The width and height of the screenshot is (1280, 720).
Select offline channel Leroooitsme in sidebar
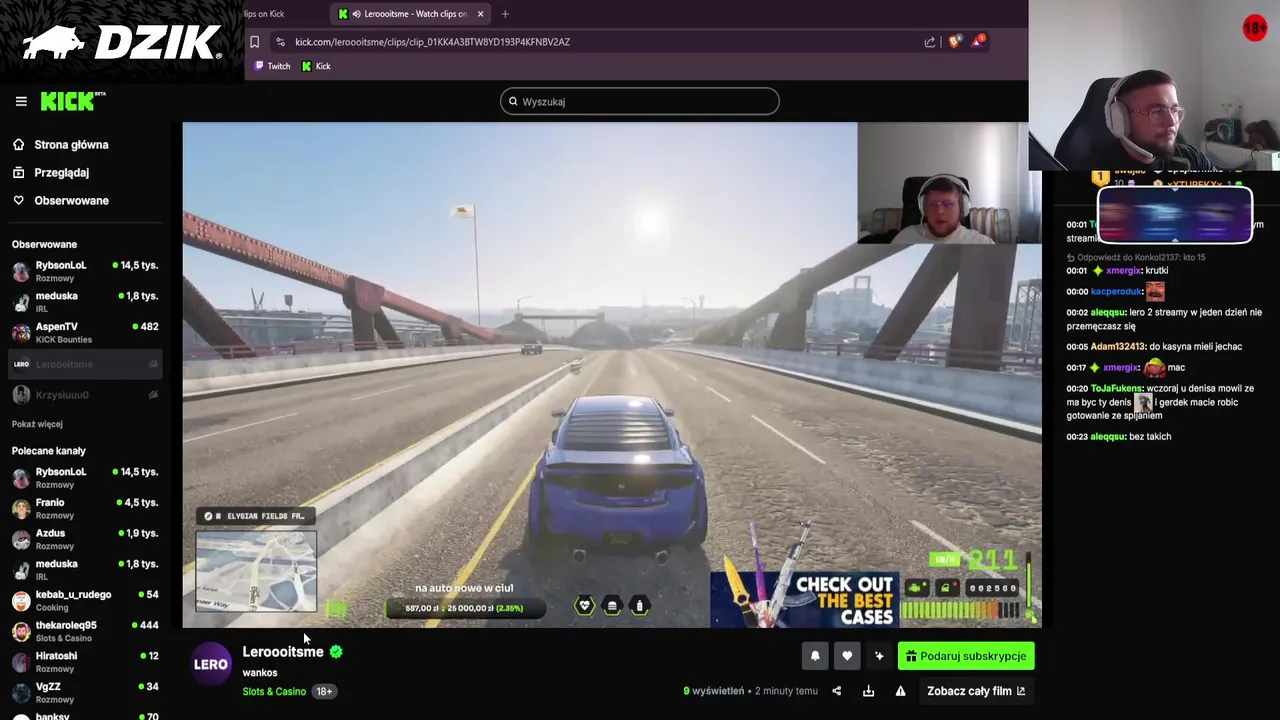click(x=85, y=364)
